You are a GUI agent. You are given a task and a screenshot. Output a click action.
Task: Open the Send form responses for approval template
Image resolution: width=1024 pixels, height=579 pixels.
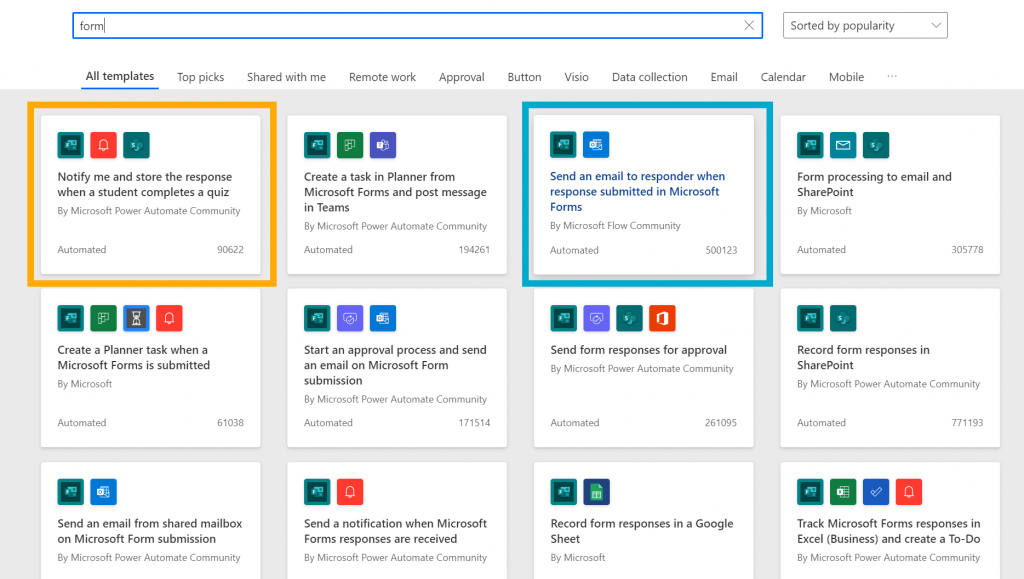638,350
